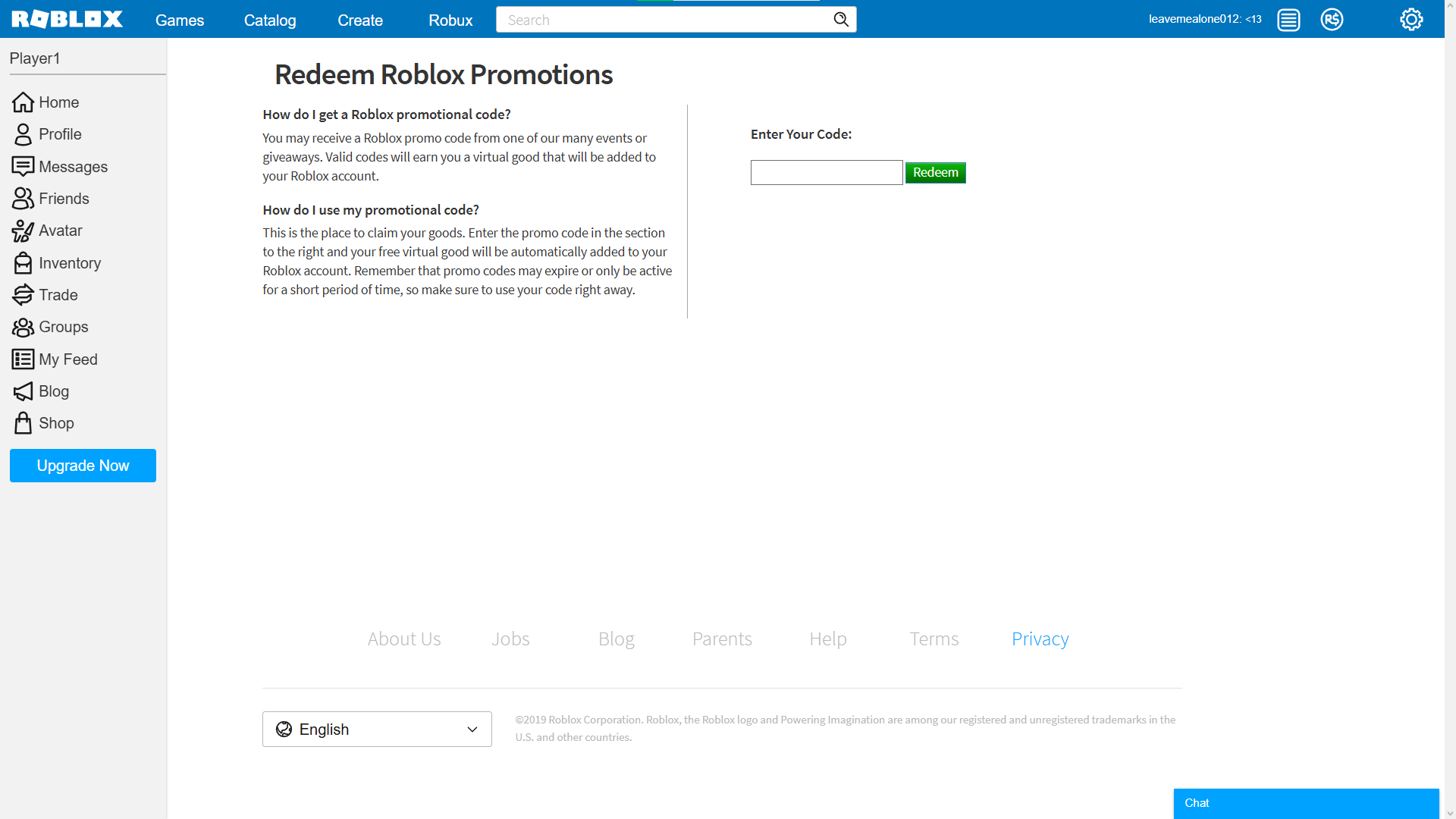Screen dimensions: 1456x819
Task: Click the scrollbar down arrow
Action: [x=1450, y=812]
